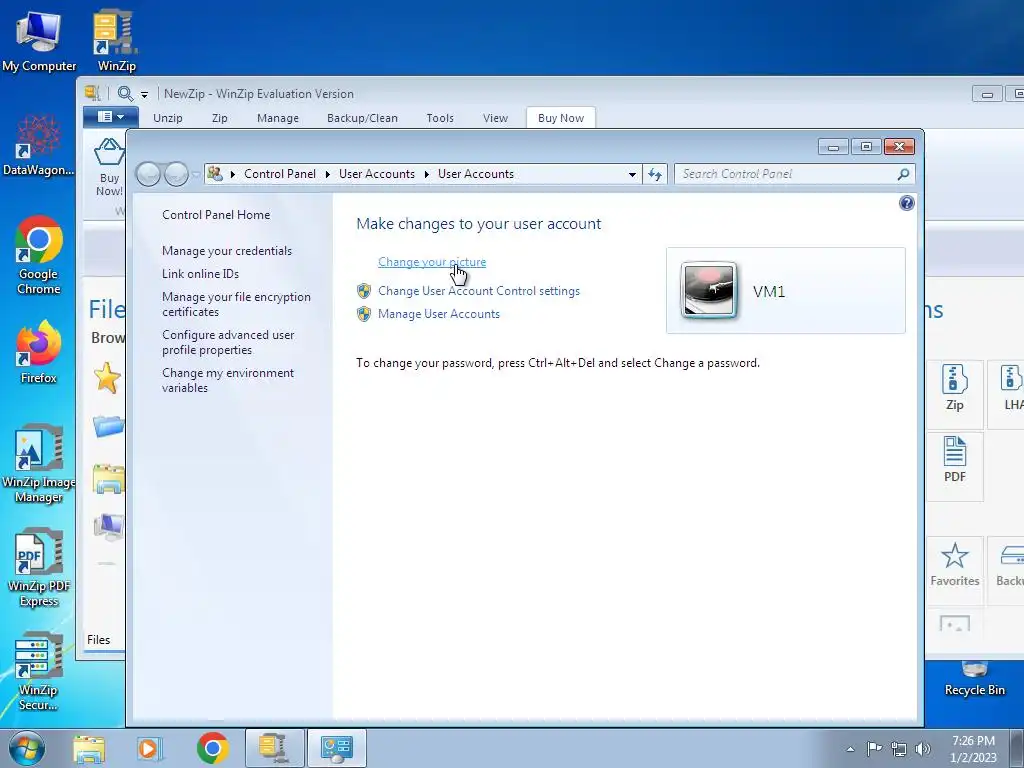Viewport: 1024px width, 768px height.
Task: Launch Google Chrome from the desktop
Action: coord(39,255)
